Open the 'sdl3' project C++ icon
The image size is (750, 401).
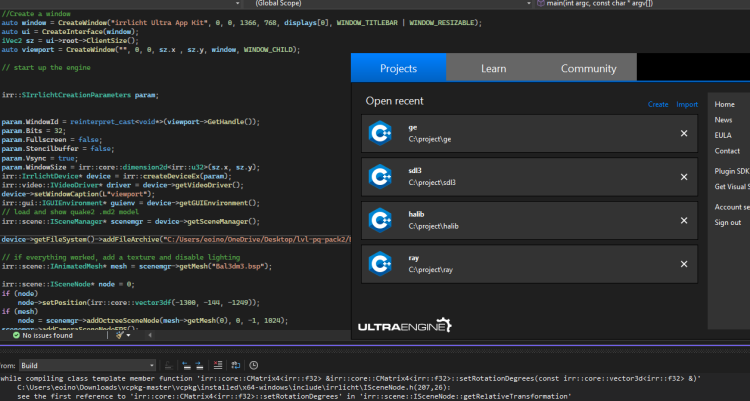click(380, 177)
